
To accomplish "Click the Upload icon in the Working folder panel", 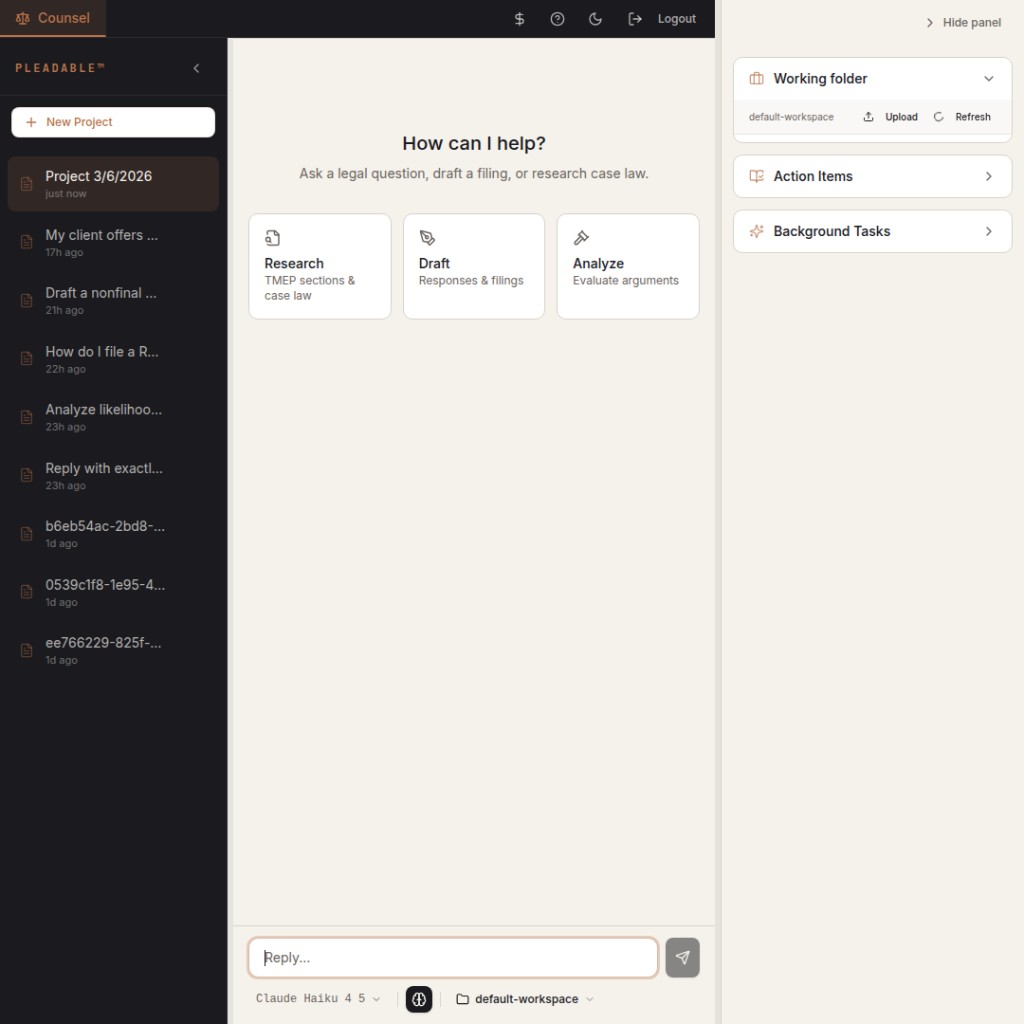I will (x=868, y=116).
